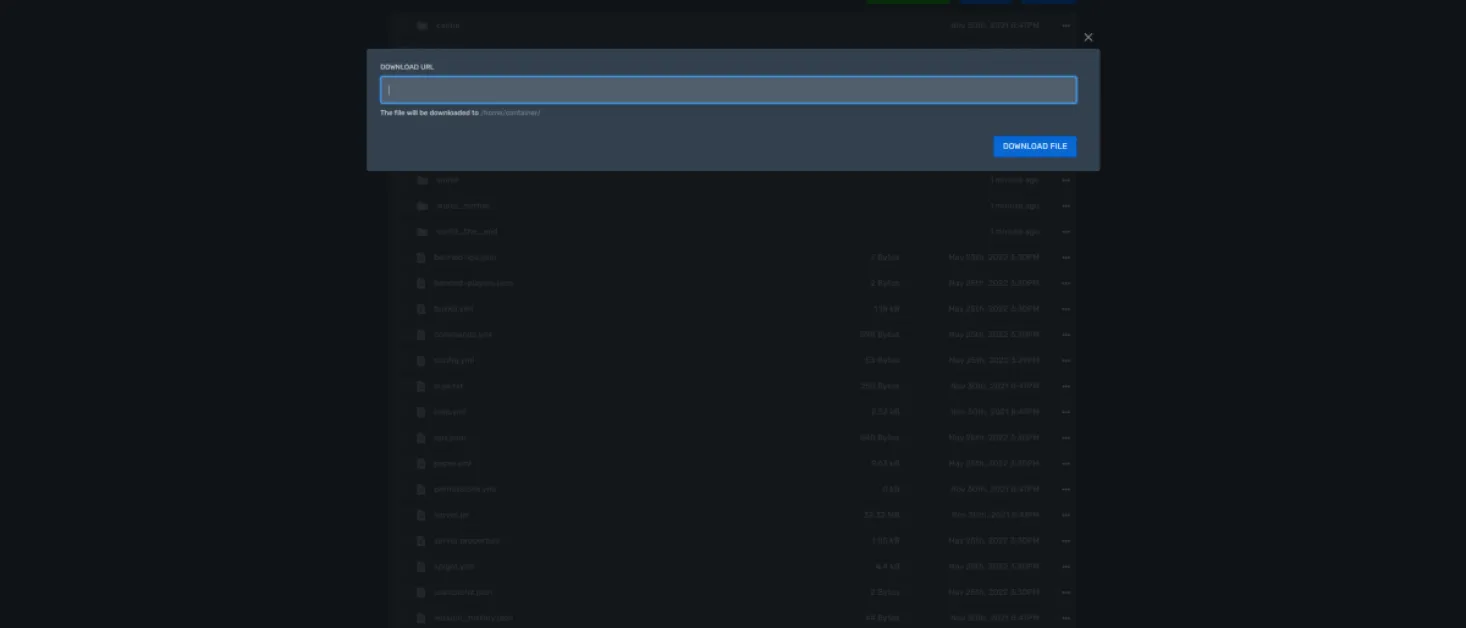Open the world_nether folder icon

point(422,206)
